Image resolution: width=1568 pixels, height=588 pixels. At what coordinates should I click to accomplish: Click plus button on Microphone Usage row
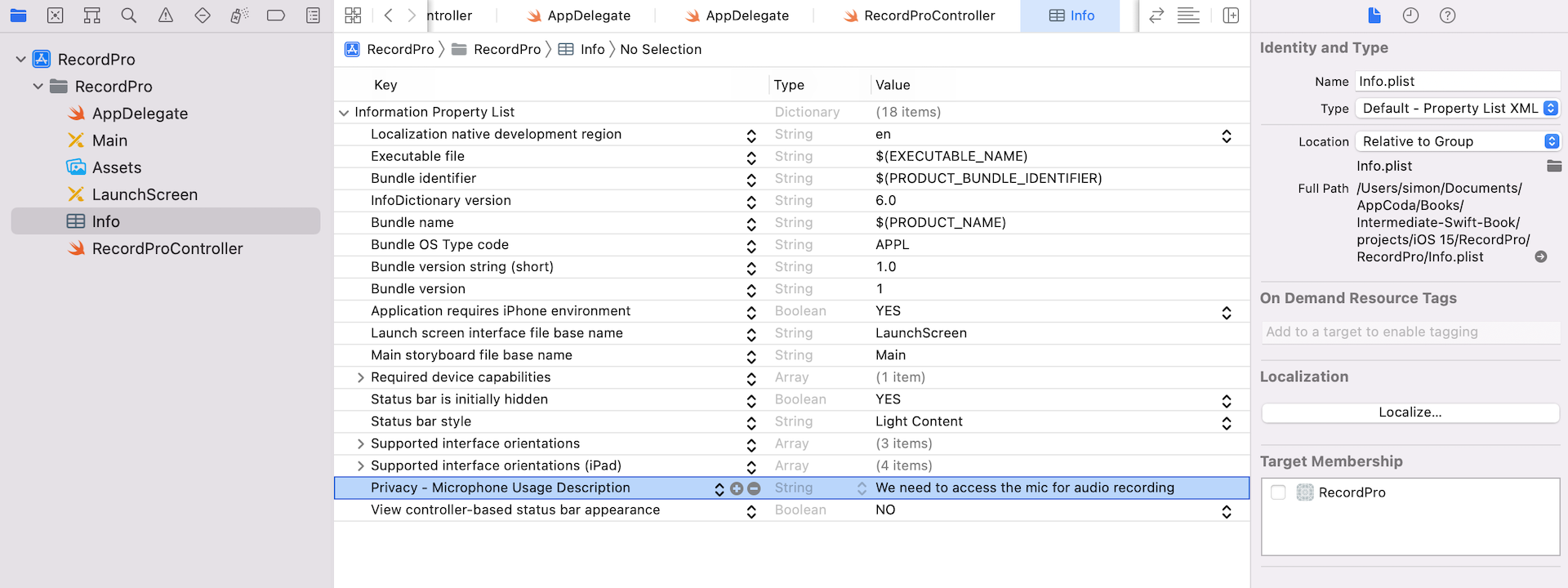(x=737, y=488)
